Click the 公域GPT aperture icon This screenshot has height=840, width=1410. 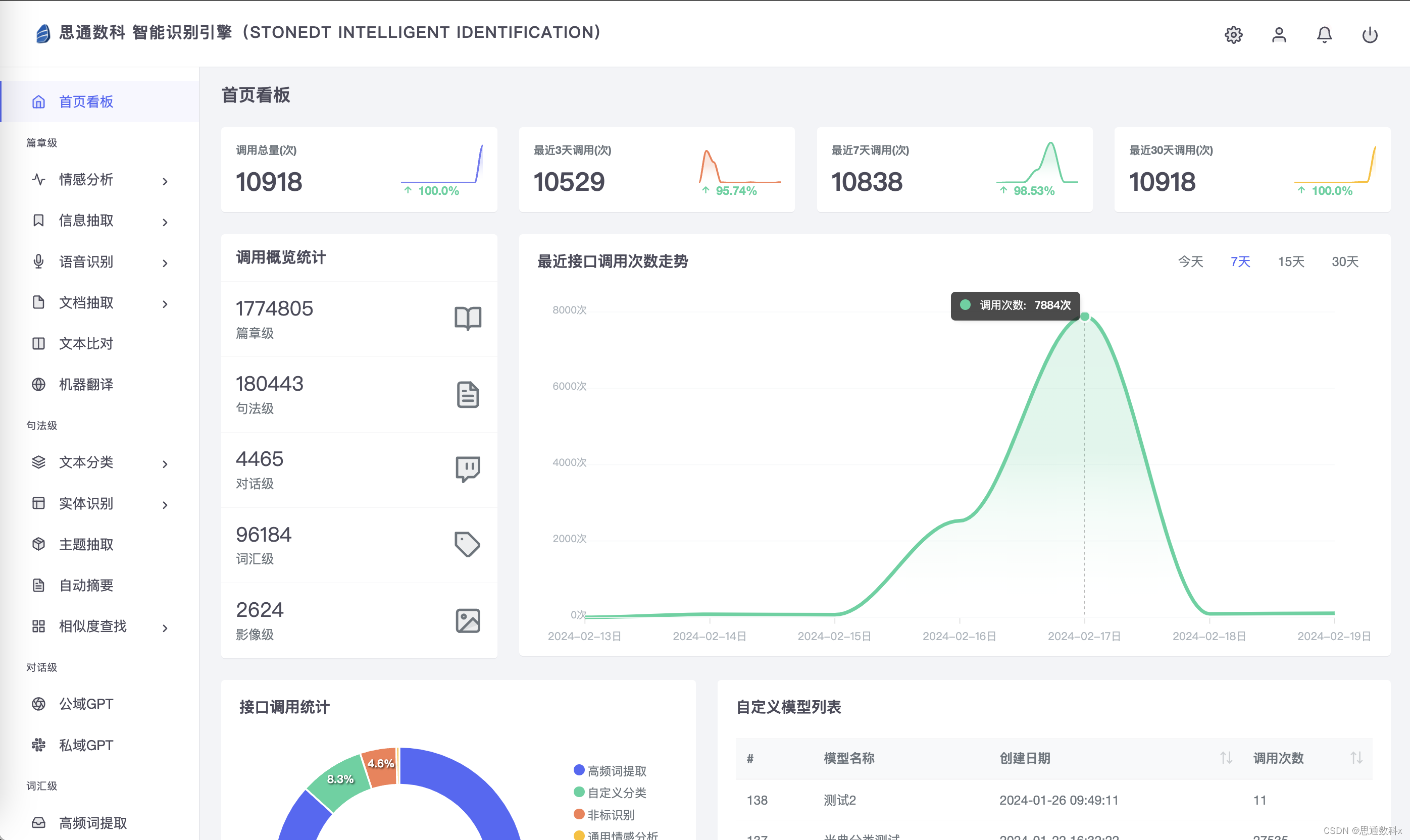pyautogui.click(x=38, y=704)
